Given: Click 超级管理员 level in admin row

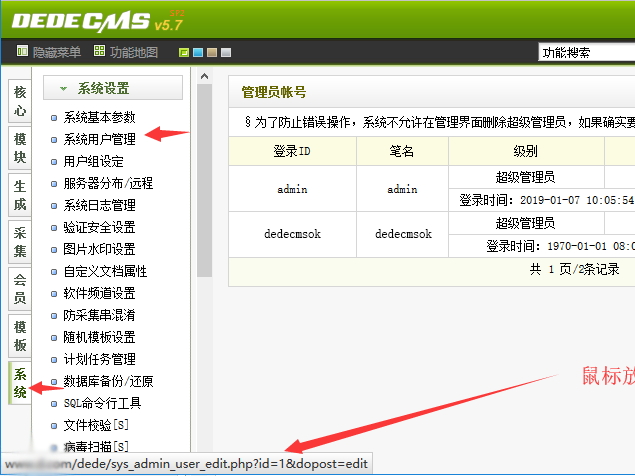Looking at the screenshot, I should coord(526,177).
